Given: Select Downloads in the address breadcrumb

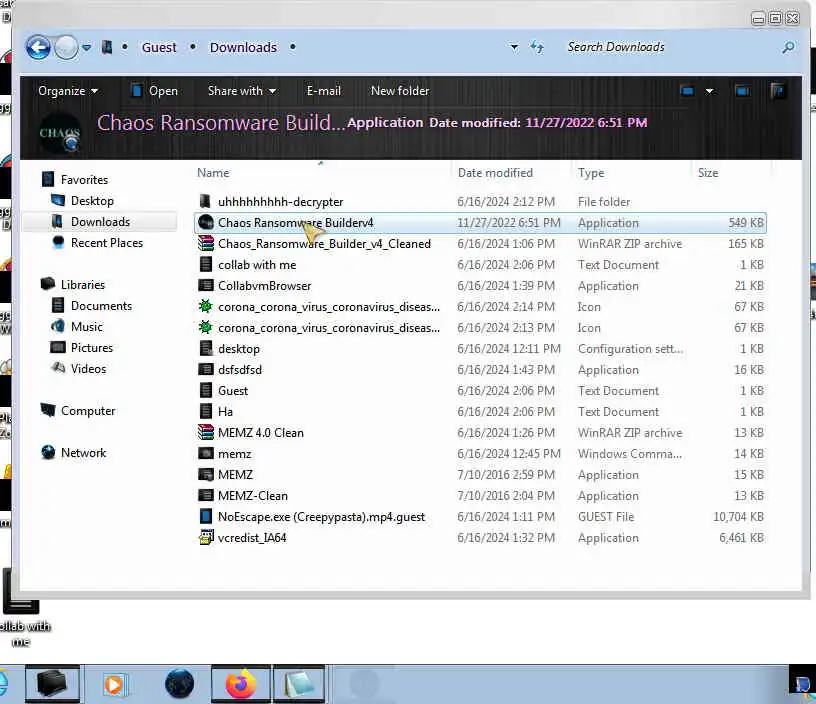Looking at the screenshot, I should point(243,47).
